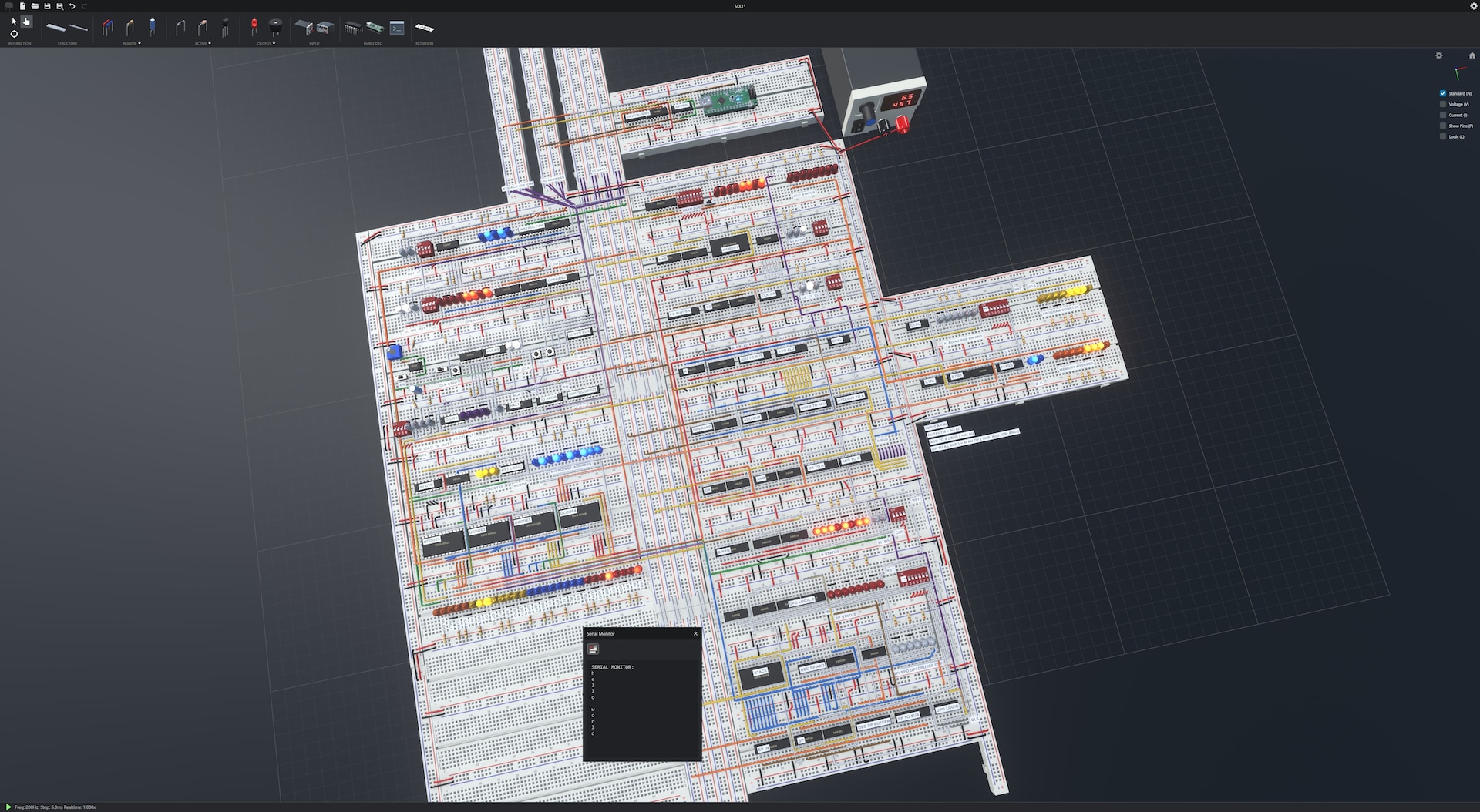
Task: Select the hand pan interaction tool
Action: (26, 22)
